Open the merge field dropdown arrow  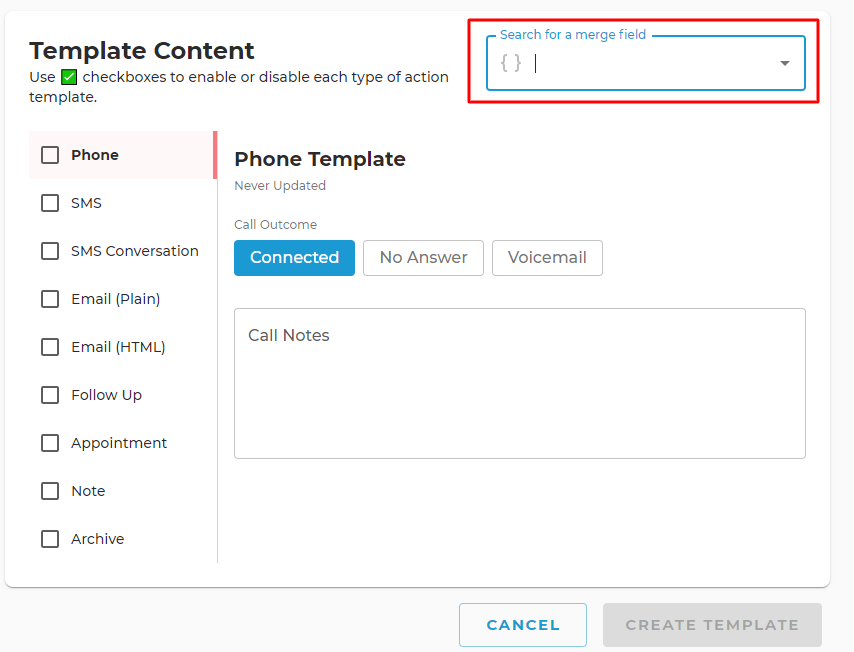(784, 63)
